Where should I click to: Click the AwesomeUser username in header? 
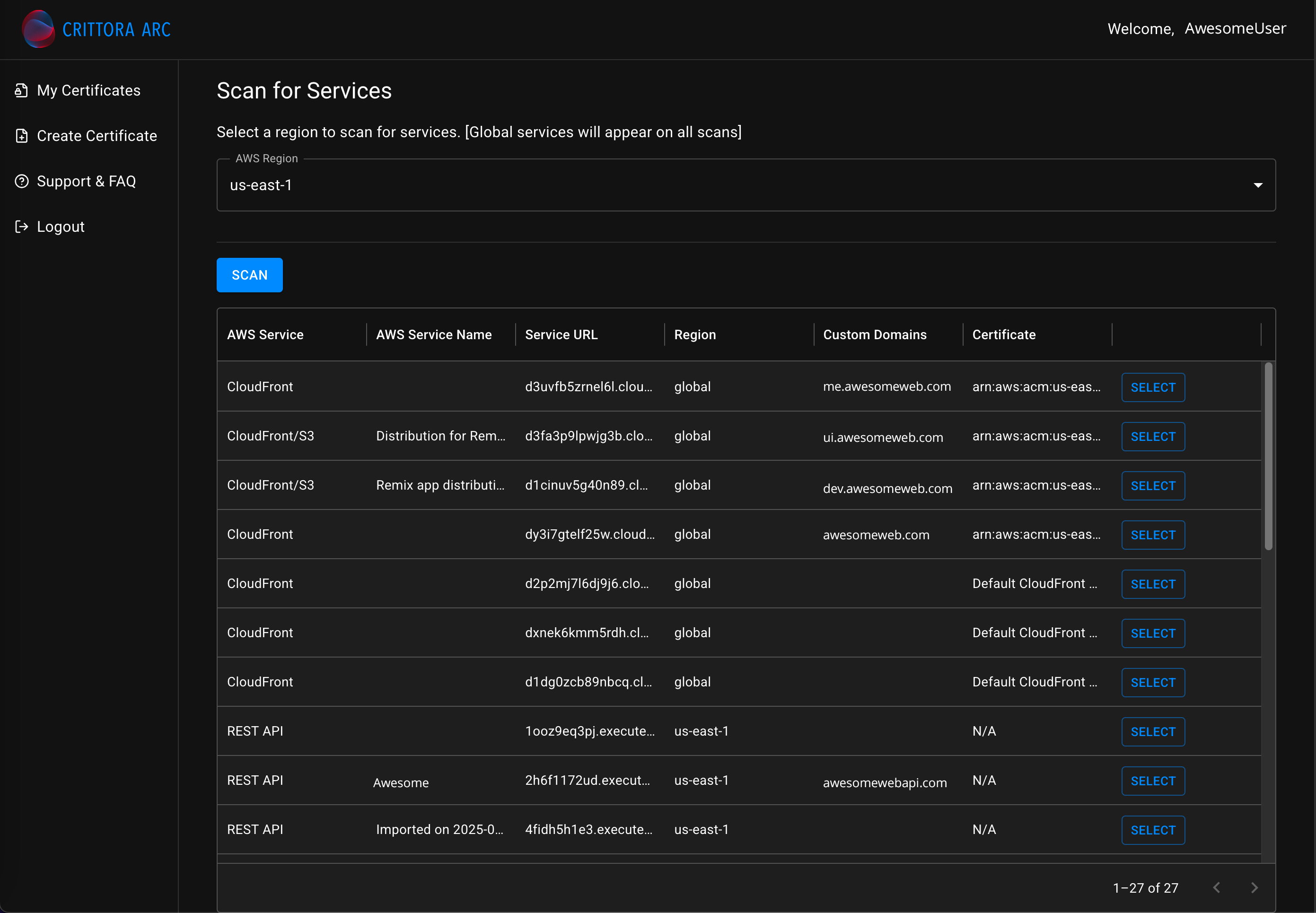(x=1235, y=28)
